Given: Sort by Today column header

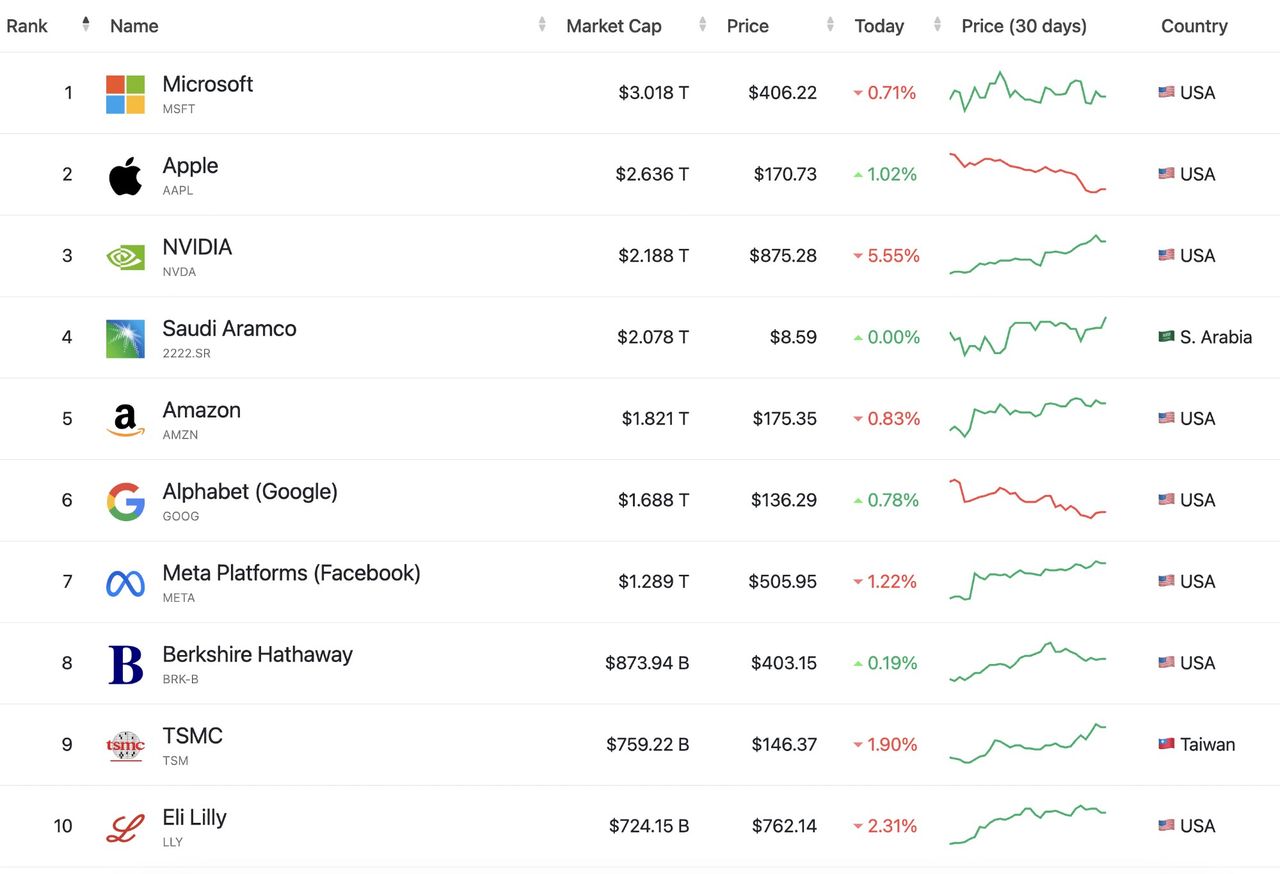Looking at the screenshot, I should pos(878,26).
